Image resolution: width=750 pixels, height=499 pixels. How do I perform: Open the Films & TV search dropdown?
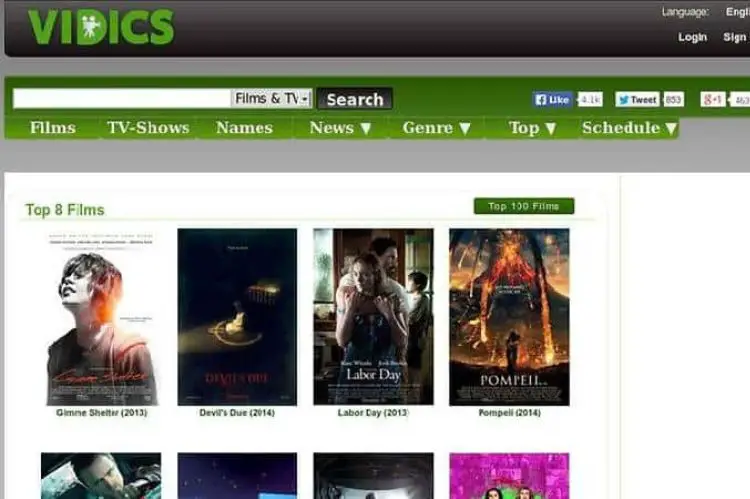(271, 99)
